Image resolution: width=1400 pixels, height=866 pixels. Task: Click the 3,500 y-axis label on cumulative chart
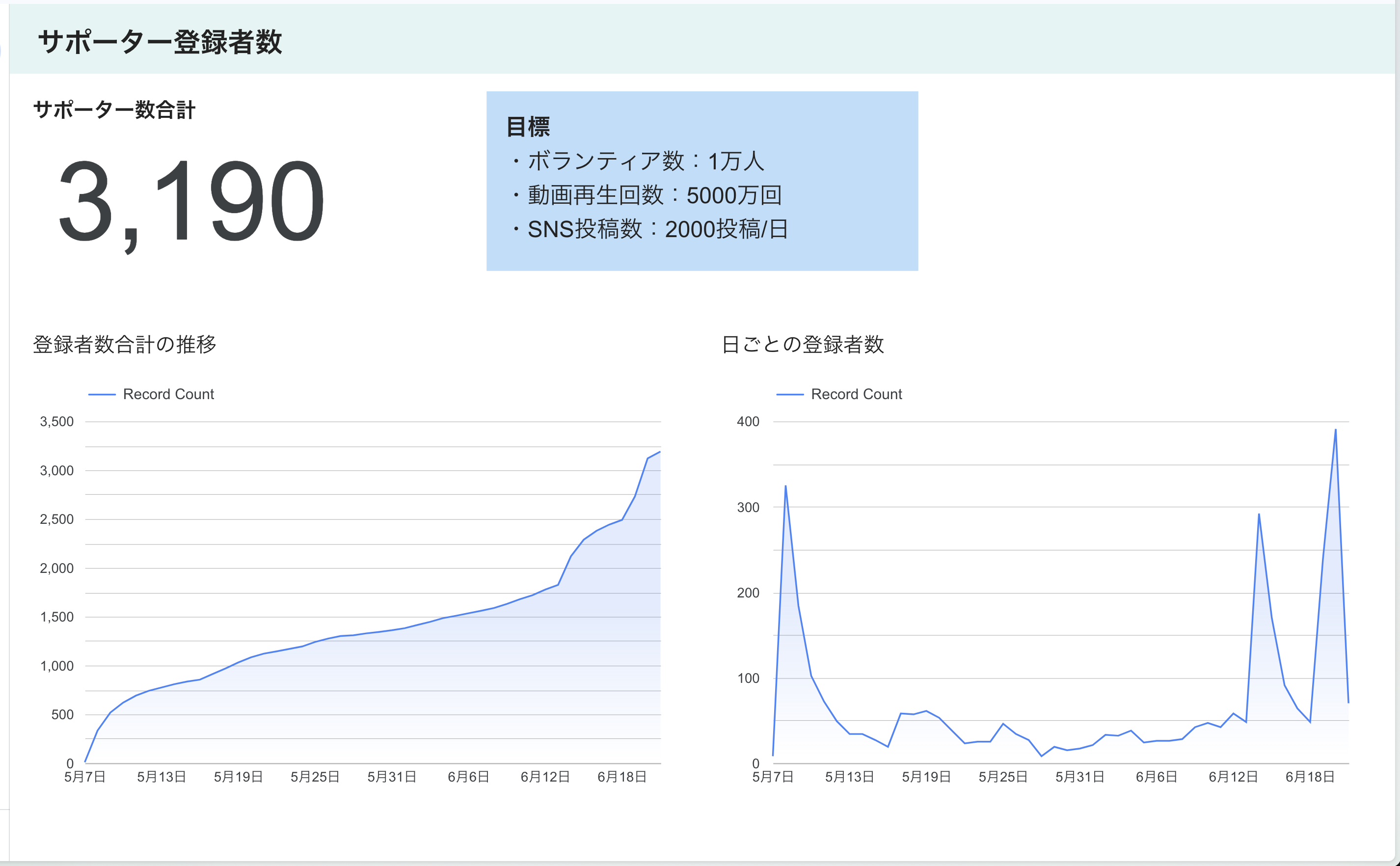coord(56,422)
